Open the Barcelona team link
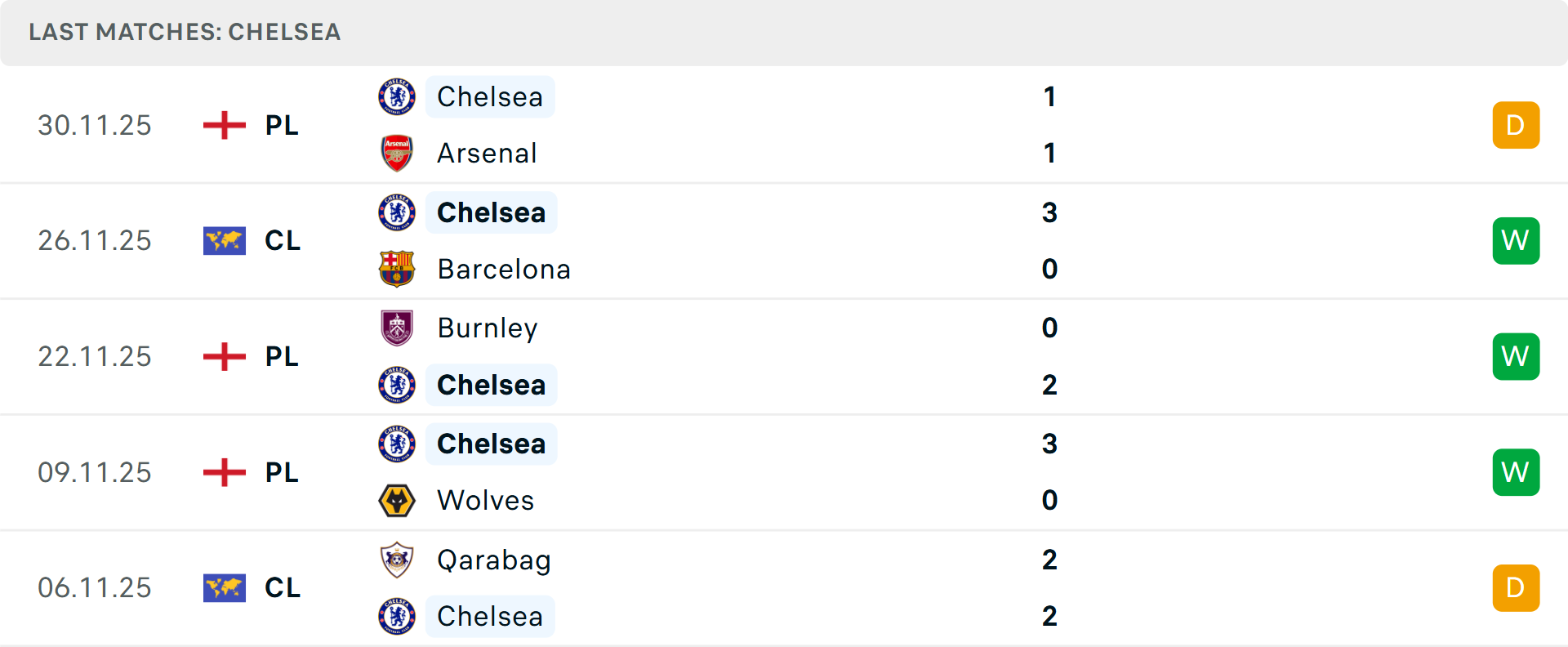Viewport: 1568px width, 647px height. [504, 270]
